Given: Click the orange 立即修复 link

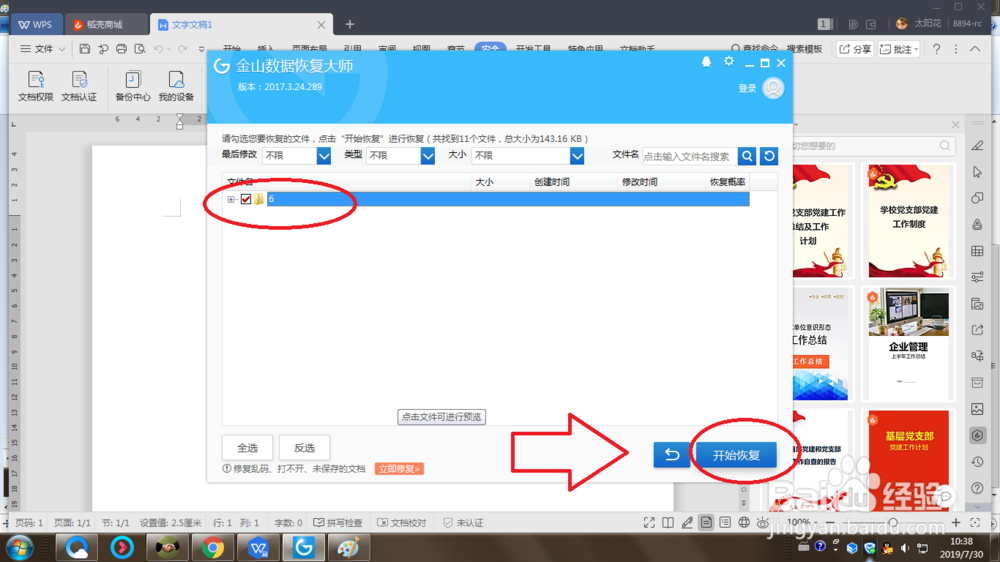Looking at the screenshot, I should tap(399, 469).
